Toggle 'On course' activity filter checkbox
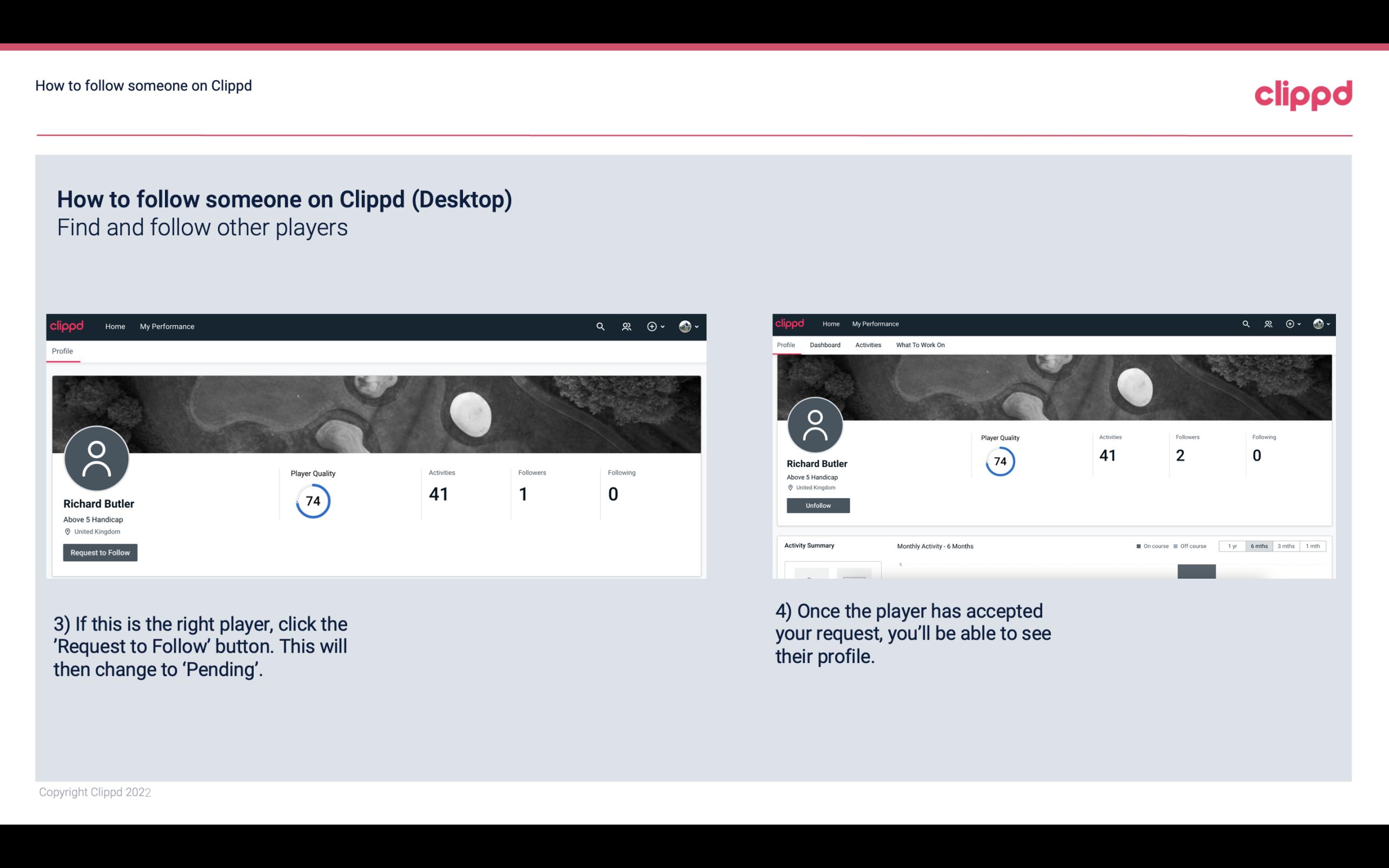Viewport: 1389px width, 868px height. [x=1137, y=546]
